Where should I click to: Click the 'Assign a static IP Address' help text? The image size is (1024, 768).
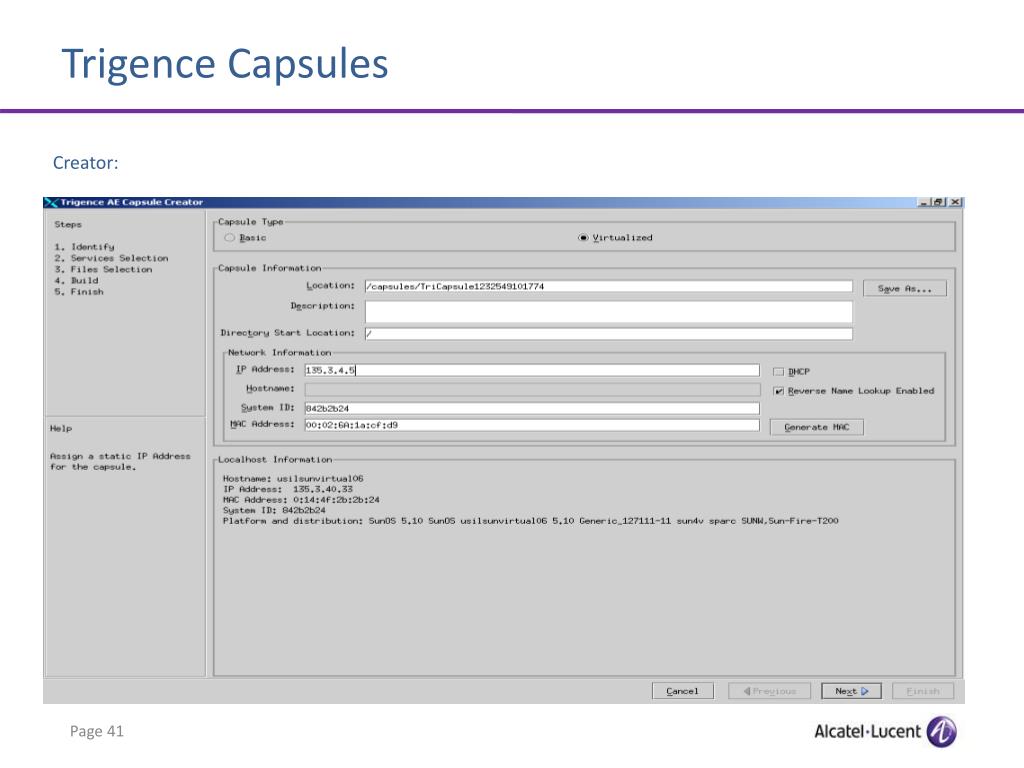click(120, 462)
